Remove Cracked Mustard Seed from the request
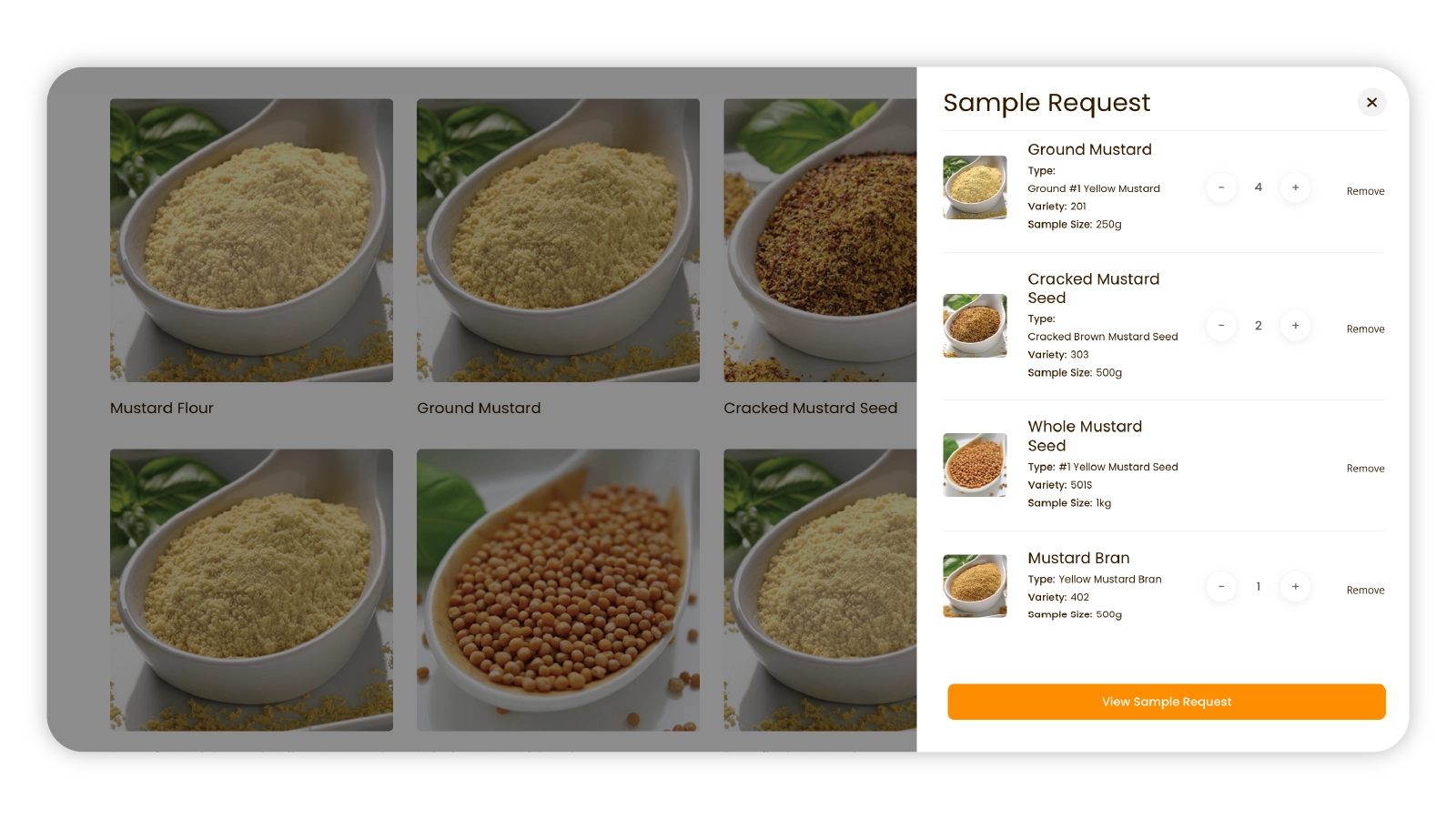 [1365, 329]
